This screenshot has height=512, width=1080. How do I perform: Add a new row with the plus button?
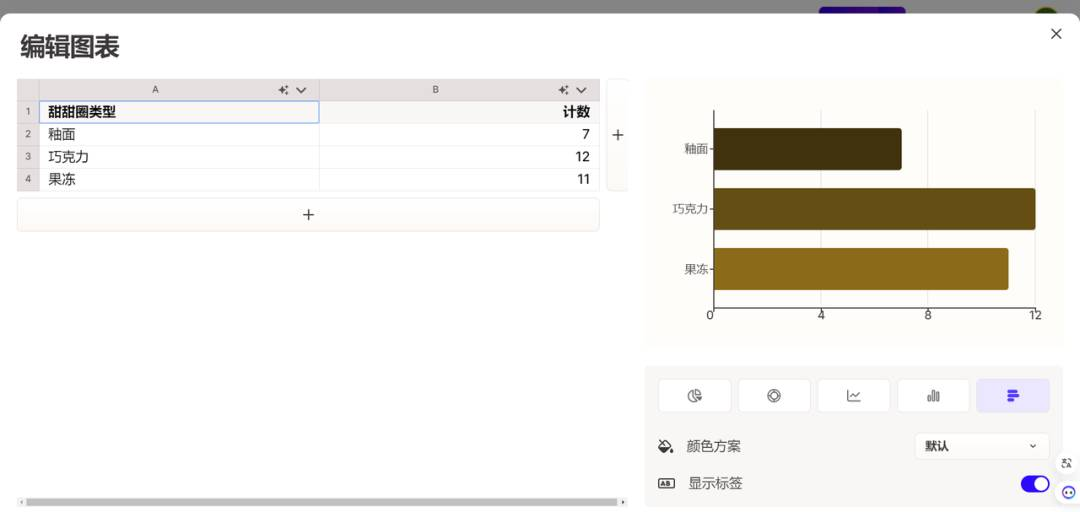pyautogui.click(x=308, y=215)
